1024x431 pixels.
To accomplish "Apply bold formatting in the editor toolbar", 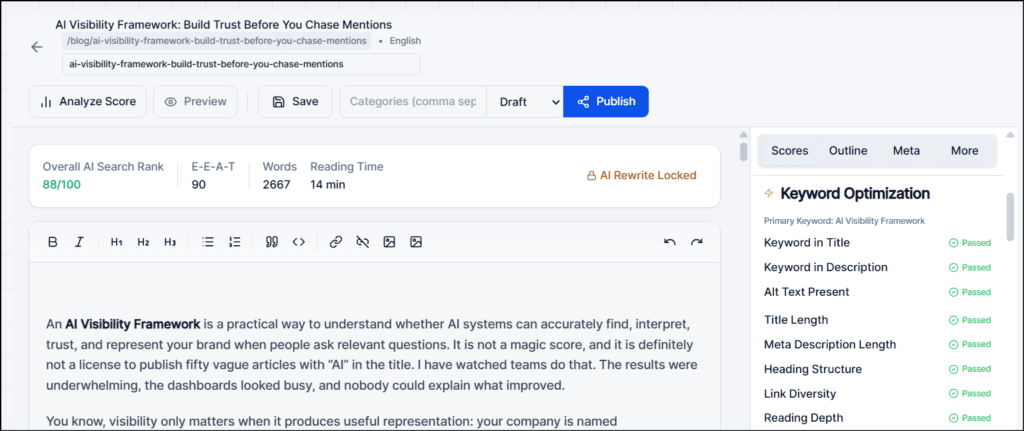I will pos(53,242).
